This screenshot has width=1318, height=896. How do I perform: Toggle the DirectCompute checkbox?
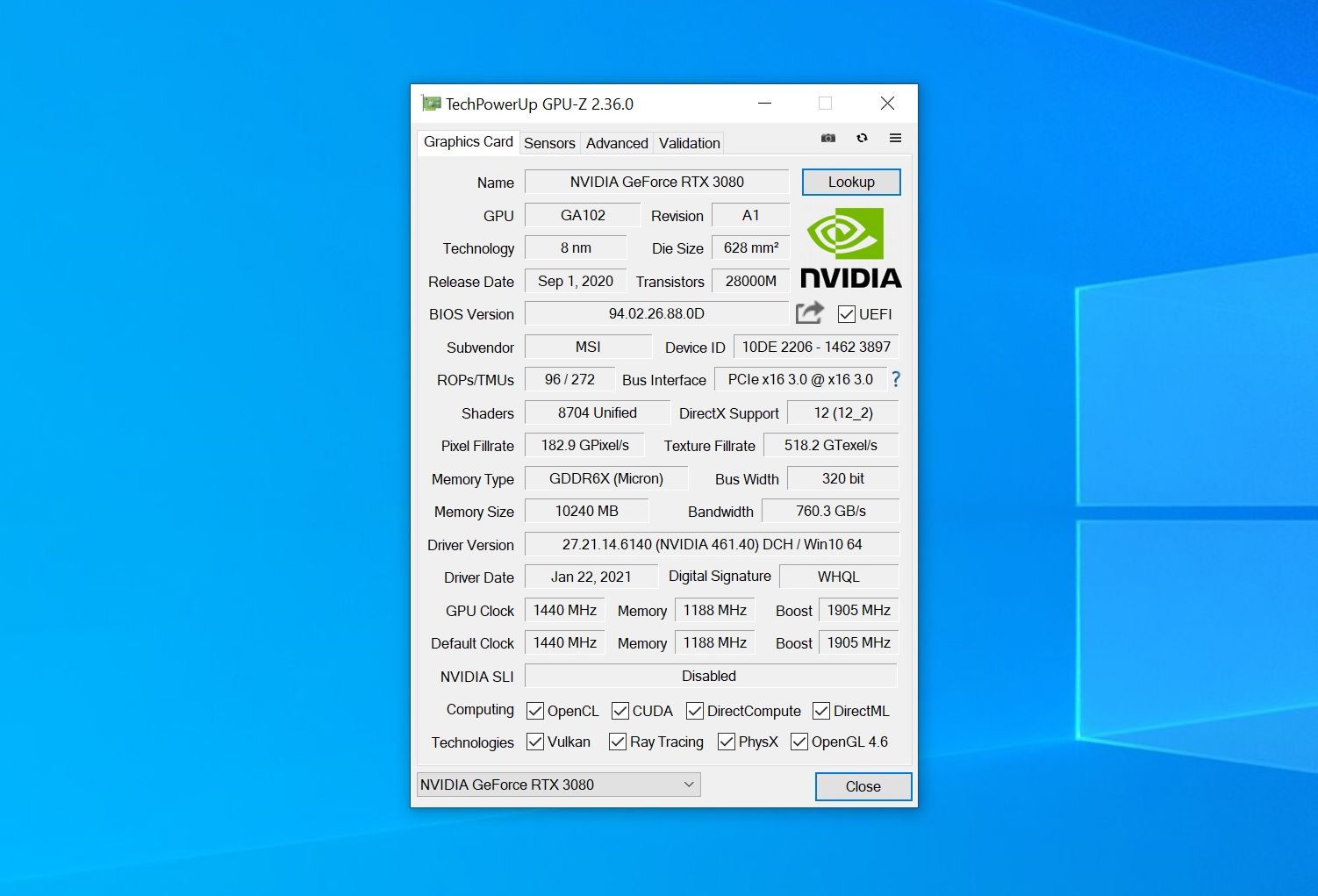pyautogui.click(x=695, y=711)
